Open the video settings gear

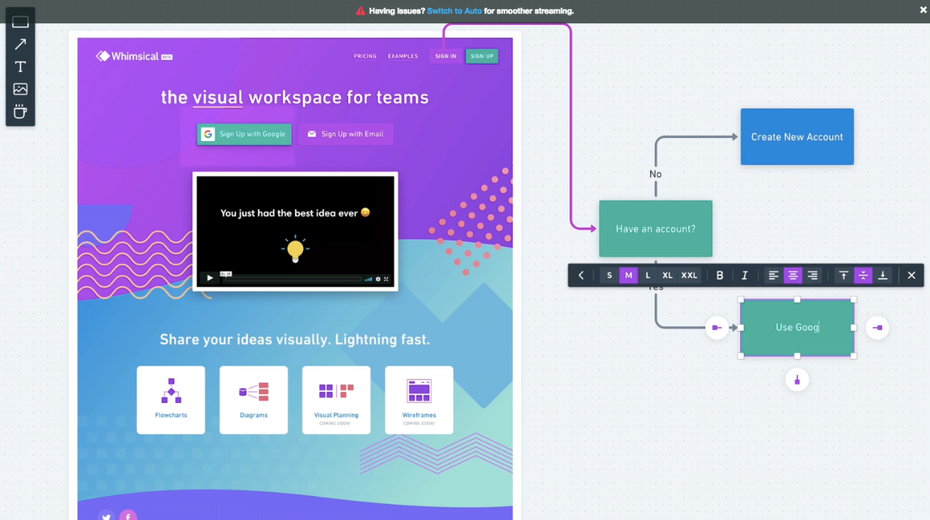378,279
